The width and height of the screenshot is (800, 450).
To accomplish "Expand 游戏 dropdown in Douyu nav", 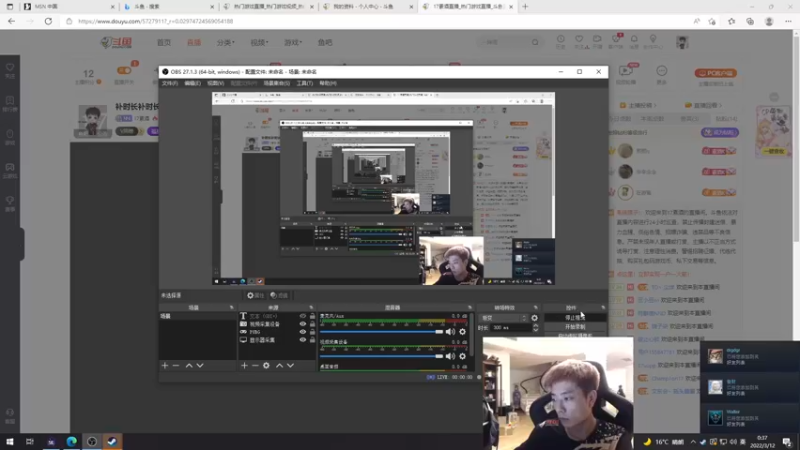I will point(293,42).
